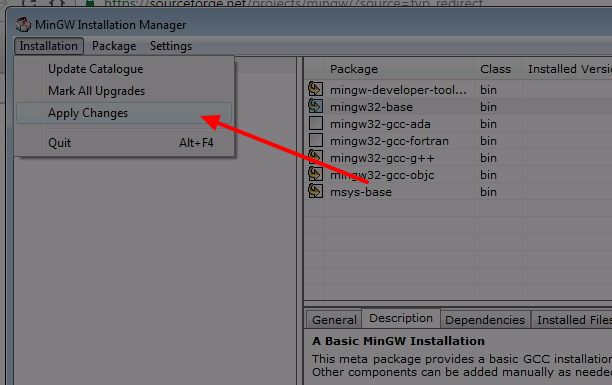This screenshot has width=612, height=385.
Task: Toggle the mingw32-gcc-ada checkbox
Action: tap(316, 123)
